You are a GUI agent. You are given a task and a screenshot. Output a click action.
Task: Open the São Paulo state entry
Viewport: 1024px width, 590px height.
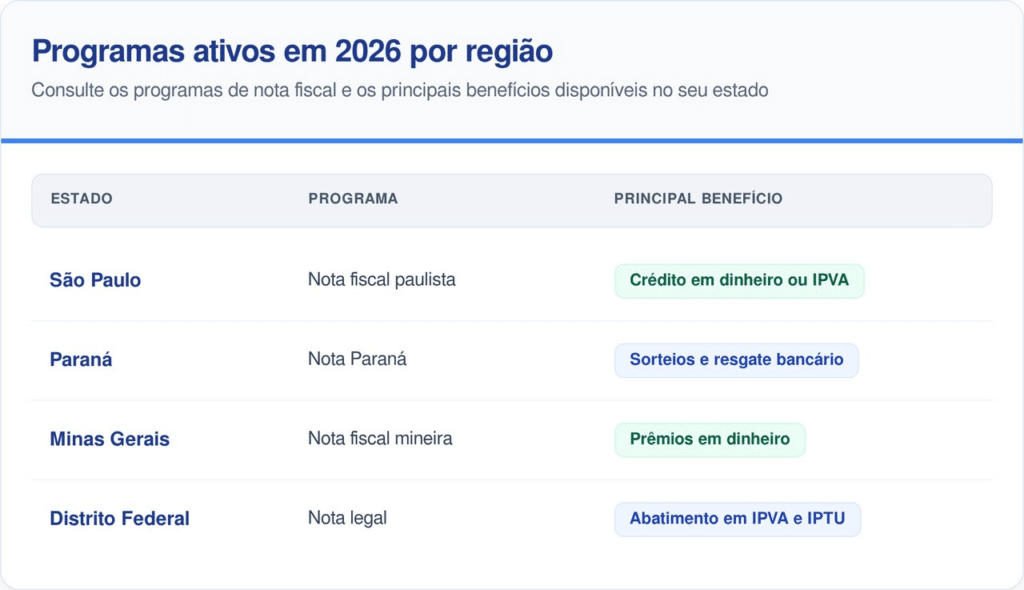95,280
